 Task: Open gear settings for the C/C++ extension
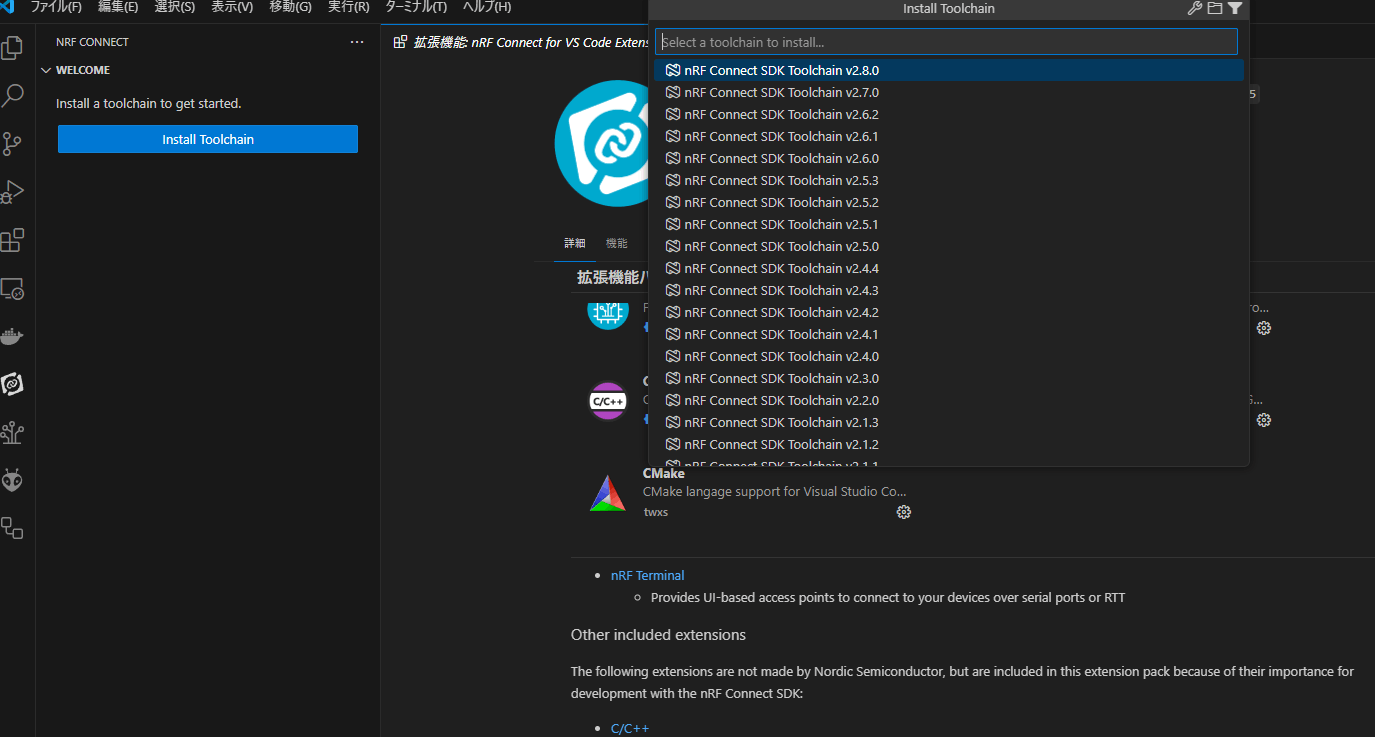click(x=1264, y=420)
